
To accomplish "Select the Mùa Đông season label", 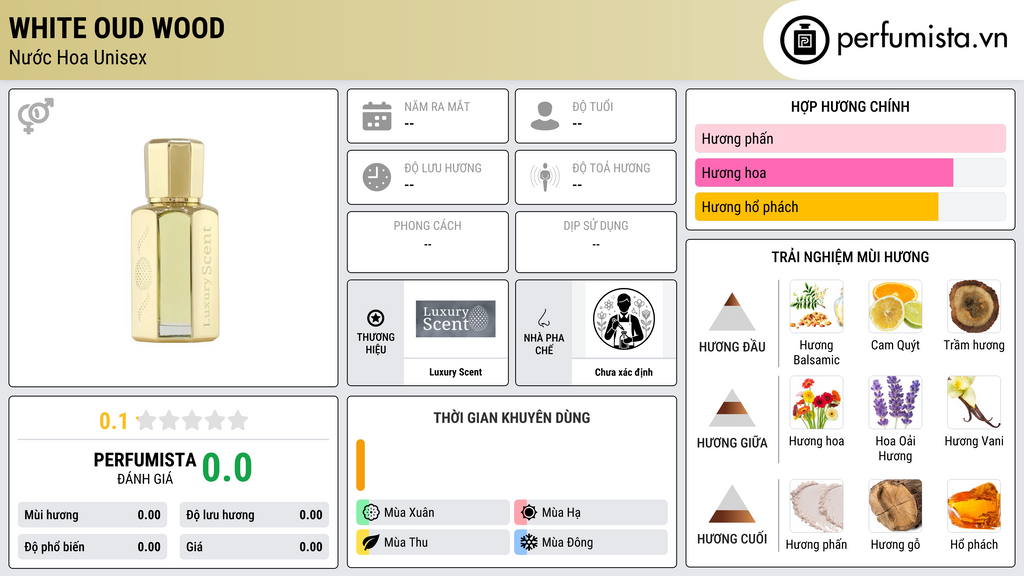I will click(568, 542).
